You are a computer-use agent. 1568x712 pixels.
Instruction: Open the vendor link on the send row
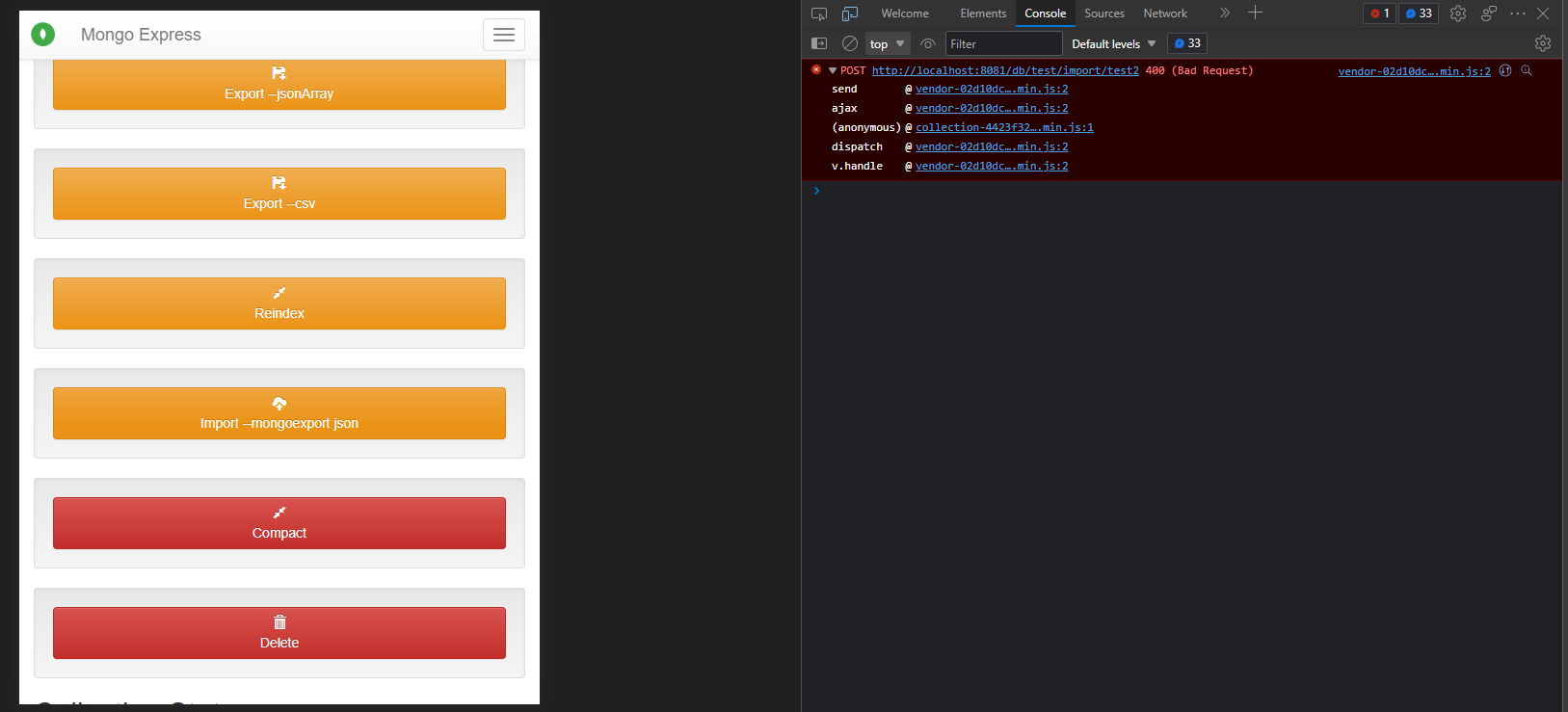(992, 89)
